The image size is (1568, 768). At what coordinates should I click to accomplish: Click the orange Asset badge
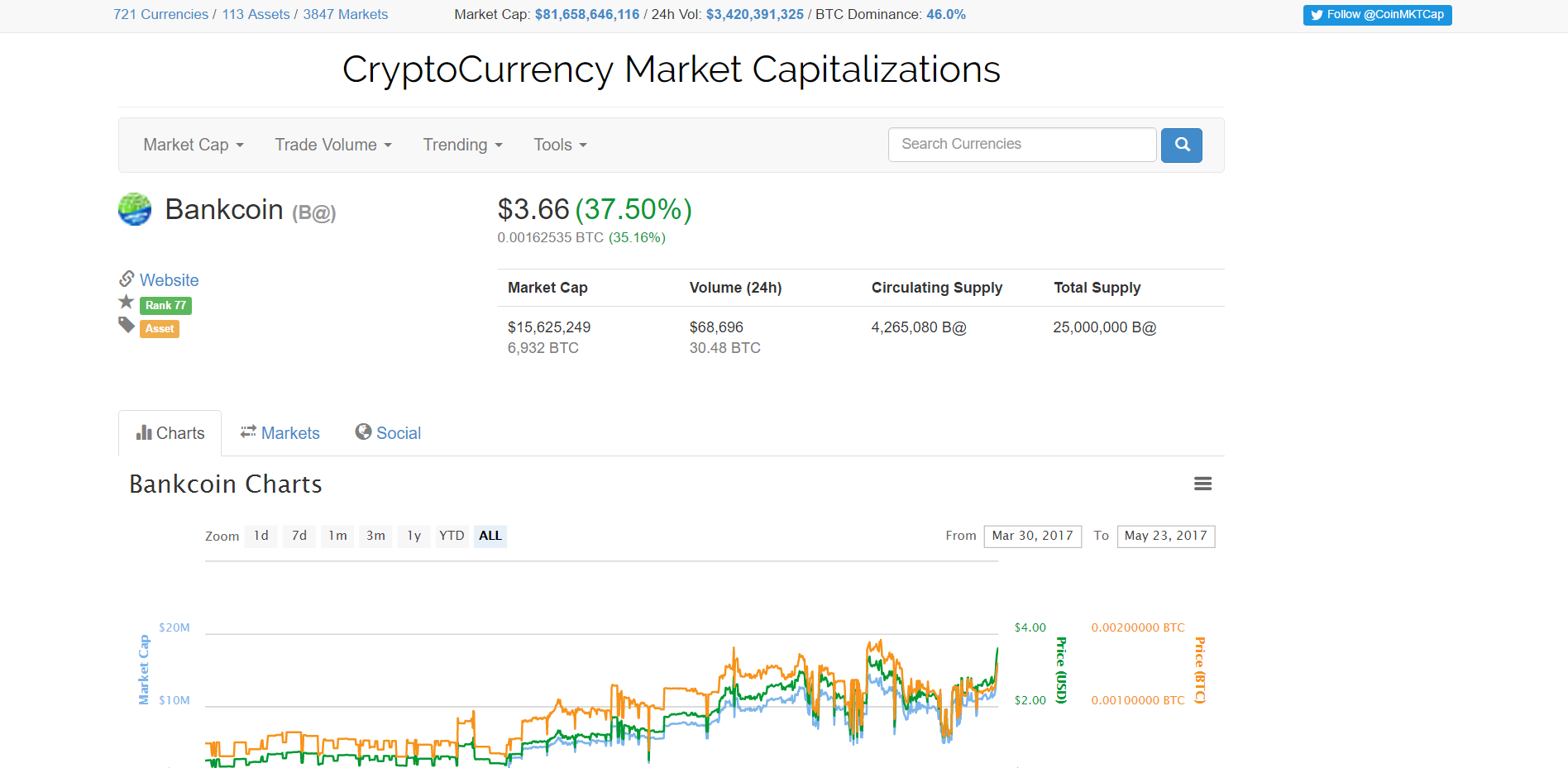[160, 329]
